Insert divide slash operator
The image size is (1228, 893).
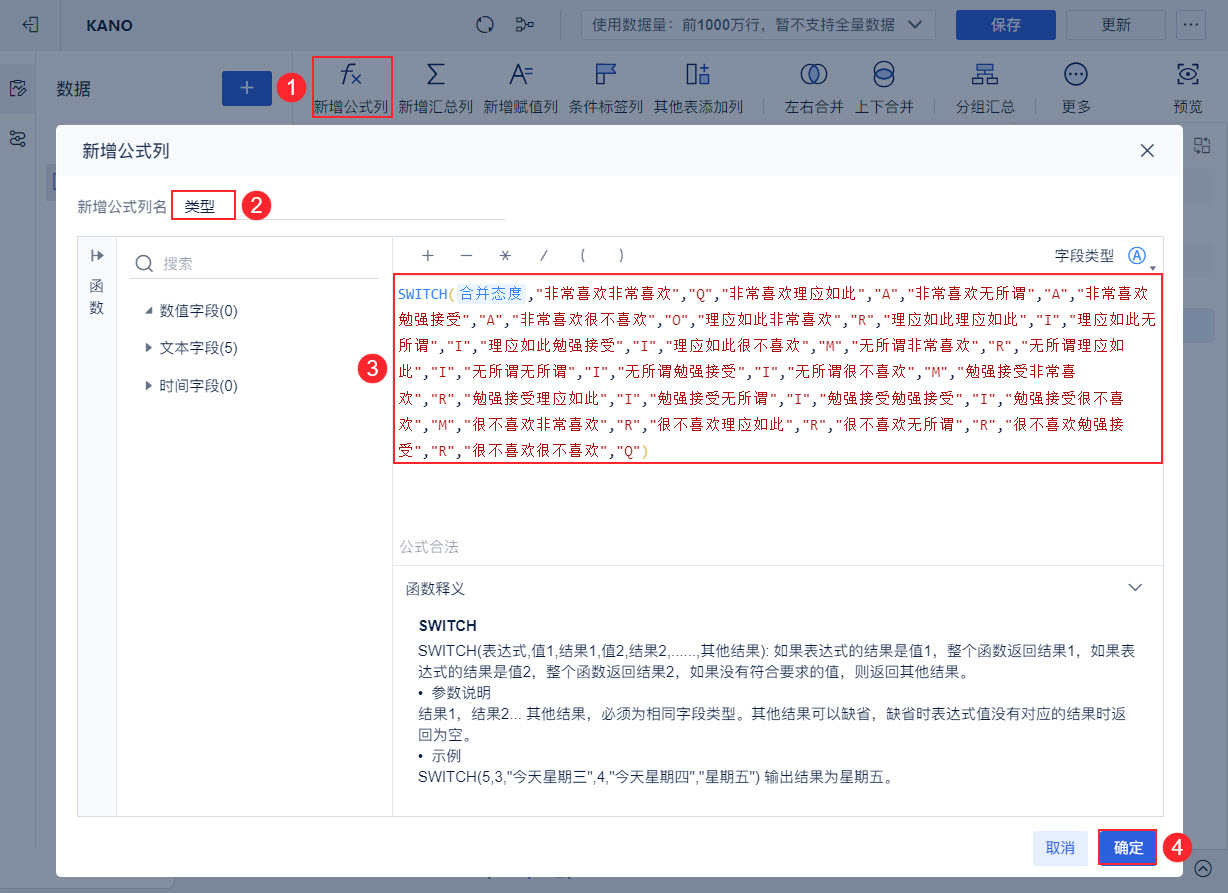pyautogui.click(x=544, y=256)
